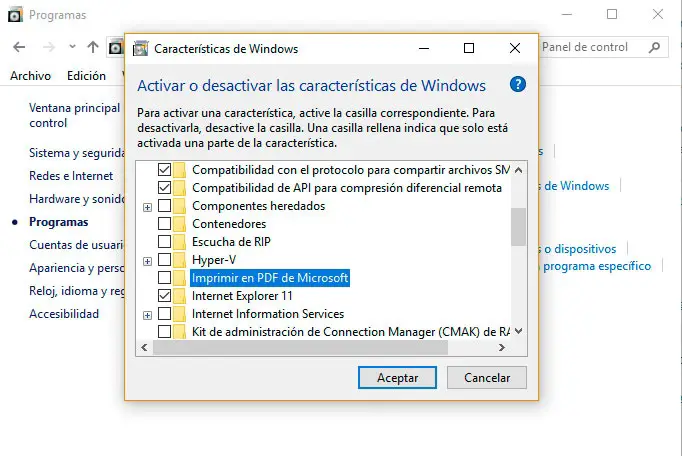Open Redes e Internet in the sidebar
The width and height of the screenshot is (682, 456).
[x=71, y=176]
